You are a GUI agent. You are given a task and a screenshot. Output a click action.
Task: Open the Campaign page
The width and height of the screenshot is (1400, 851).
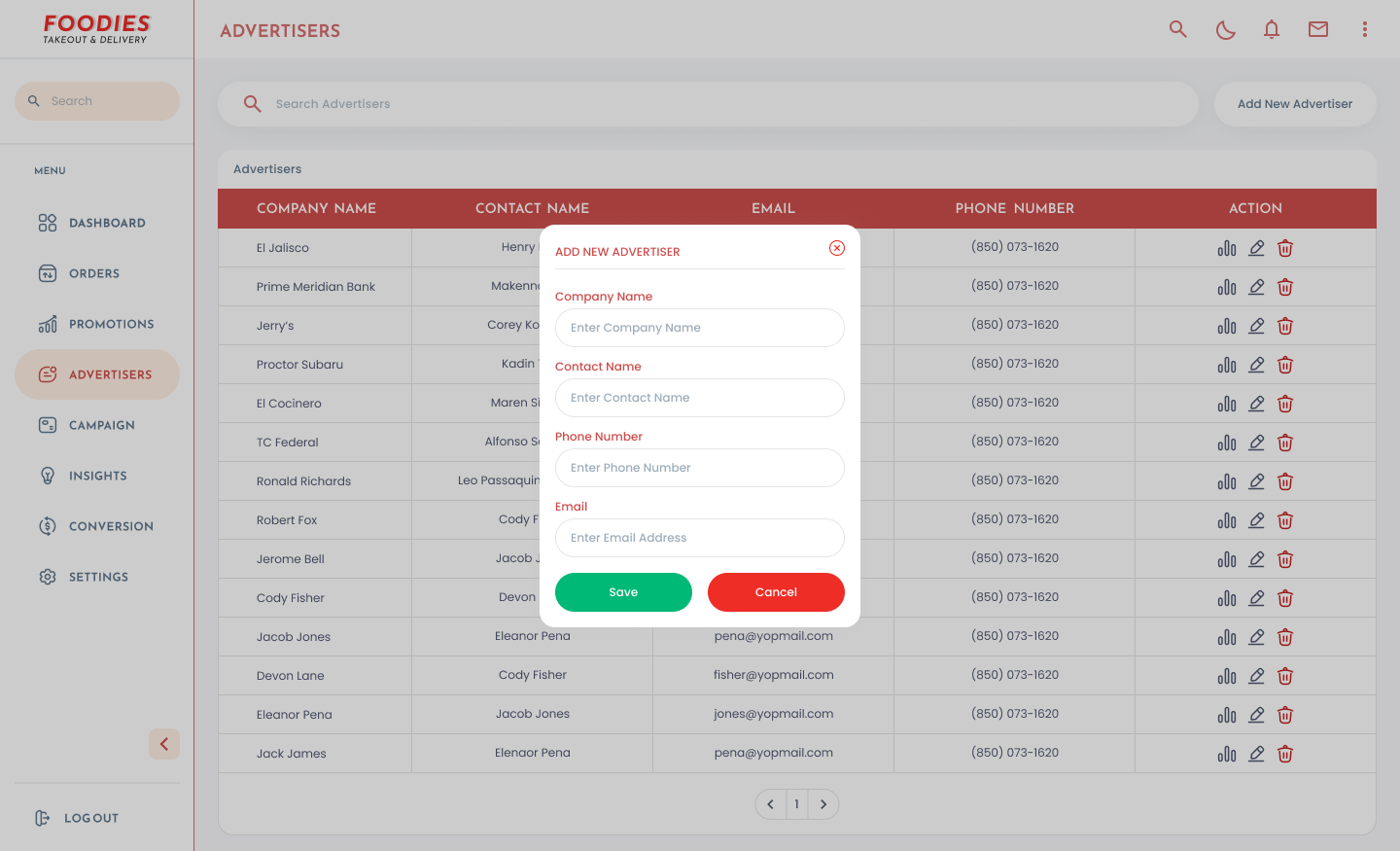click(x=97, y=425)
